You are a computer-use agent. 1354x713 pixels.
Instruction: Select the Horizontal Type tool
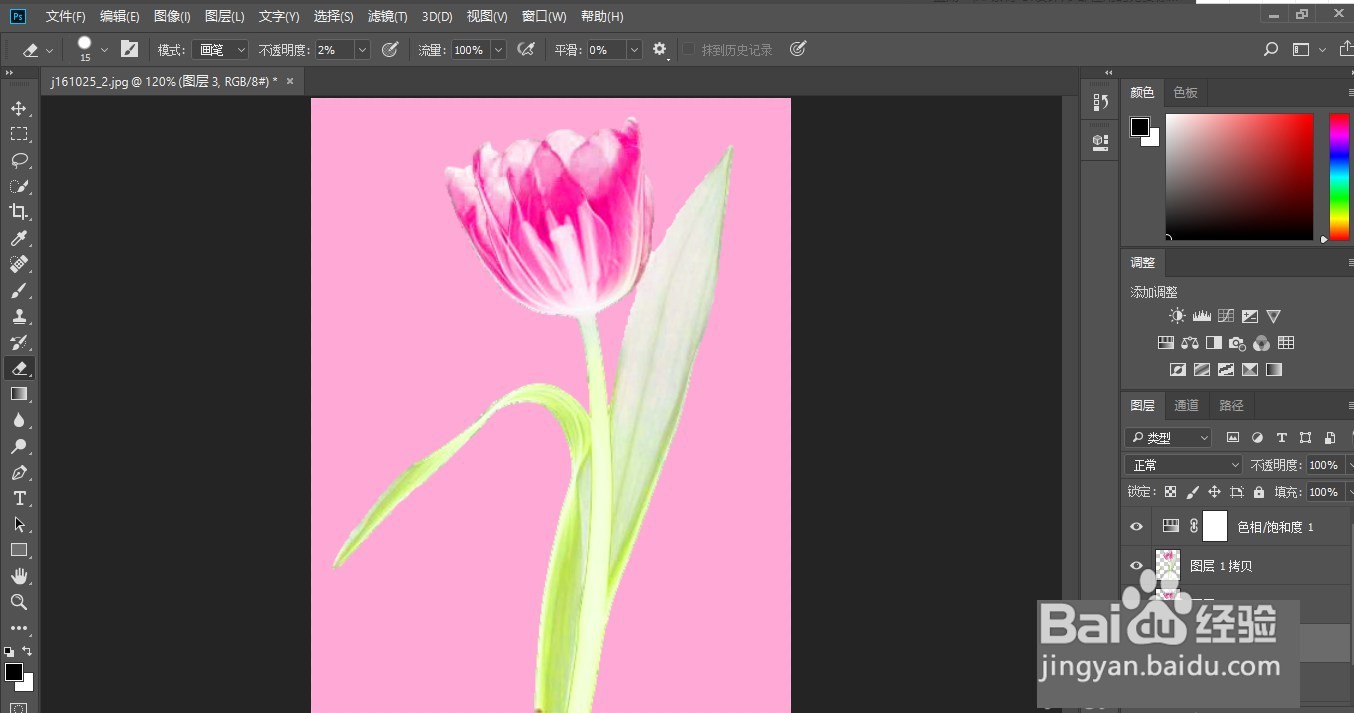tap(19, 498)
